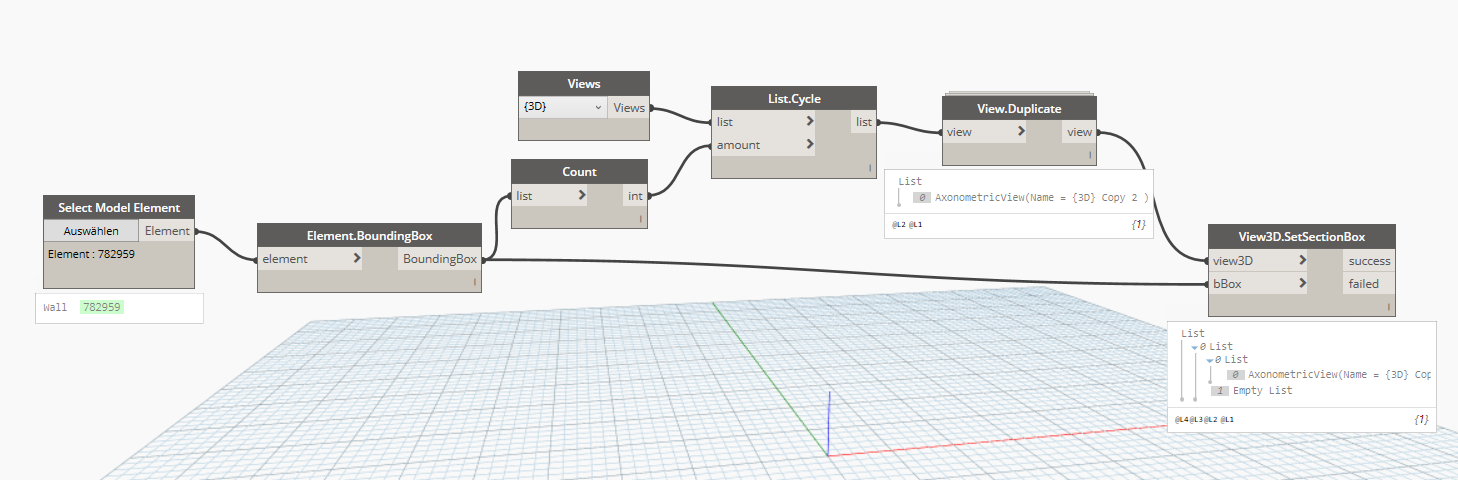Click Element output port of Select Model Element

point(167,231)
